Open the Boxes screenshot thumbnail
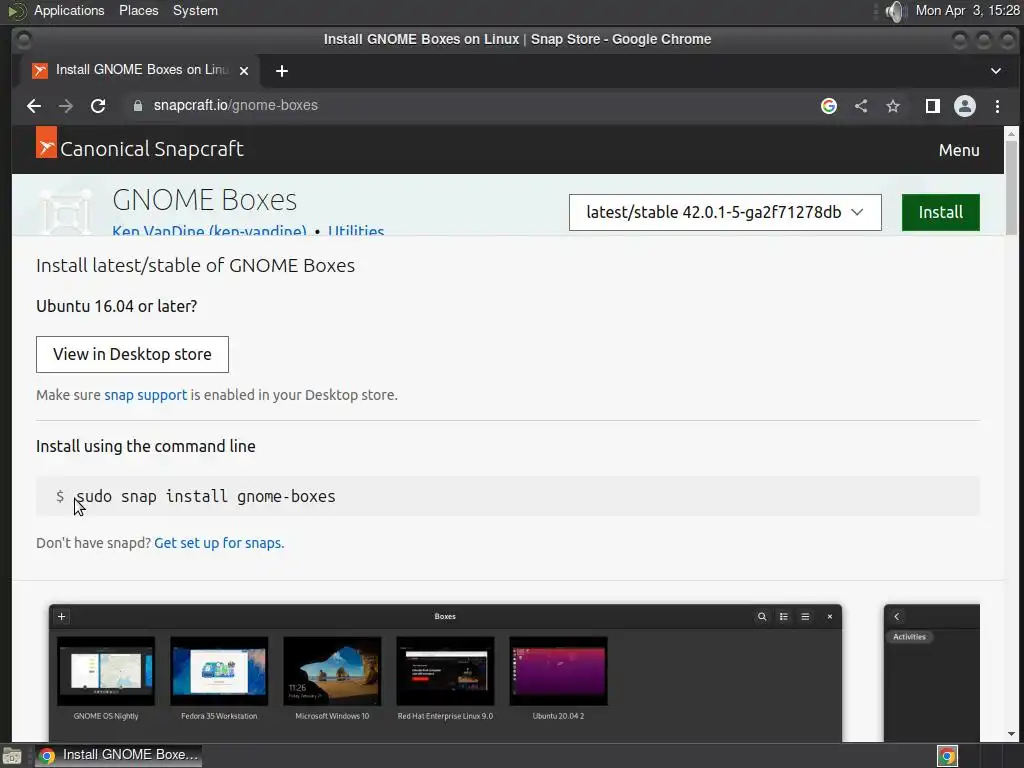This screenshot has height=768, width=1024. coord(445,673)
